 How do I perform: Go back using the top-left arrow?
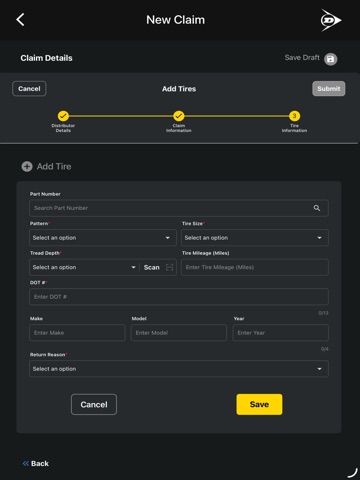tap(20, 20)
